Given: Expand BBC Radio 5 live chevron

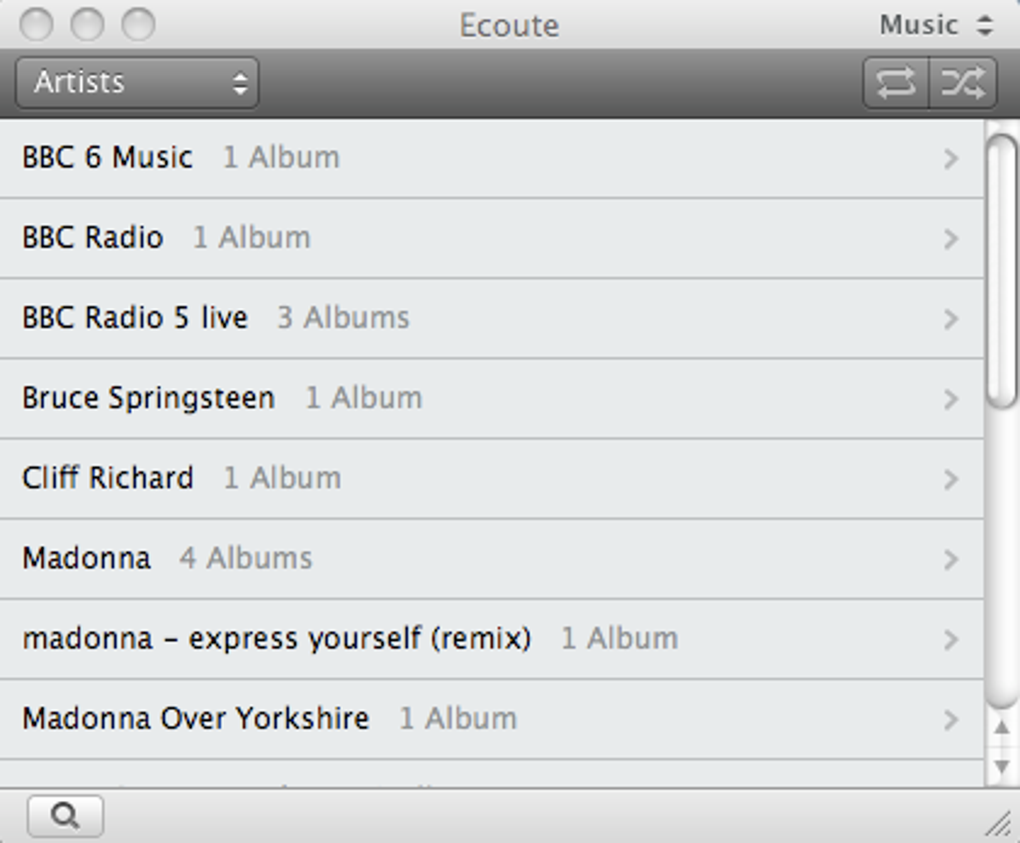Looking at the screenshot, I should 951,319.
